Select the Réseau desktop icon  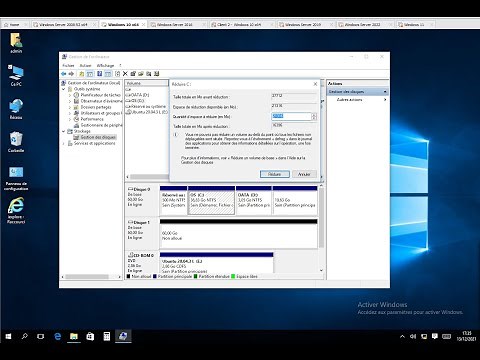pos(16,109)
